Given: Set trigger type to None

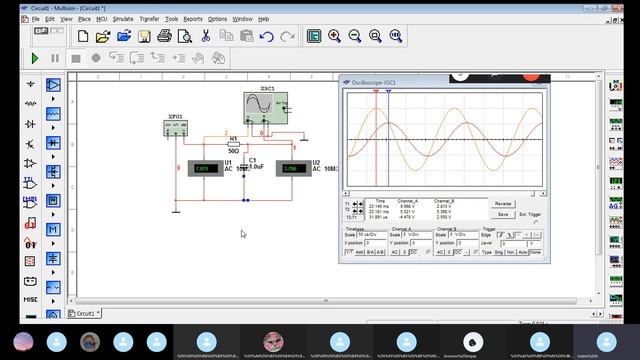Looking at the screenshot, I should [x=535, y=253].
